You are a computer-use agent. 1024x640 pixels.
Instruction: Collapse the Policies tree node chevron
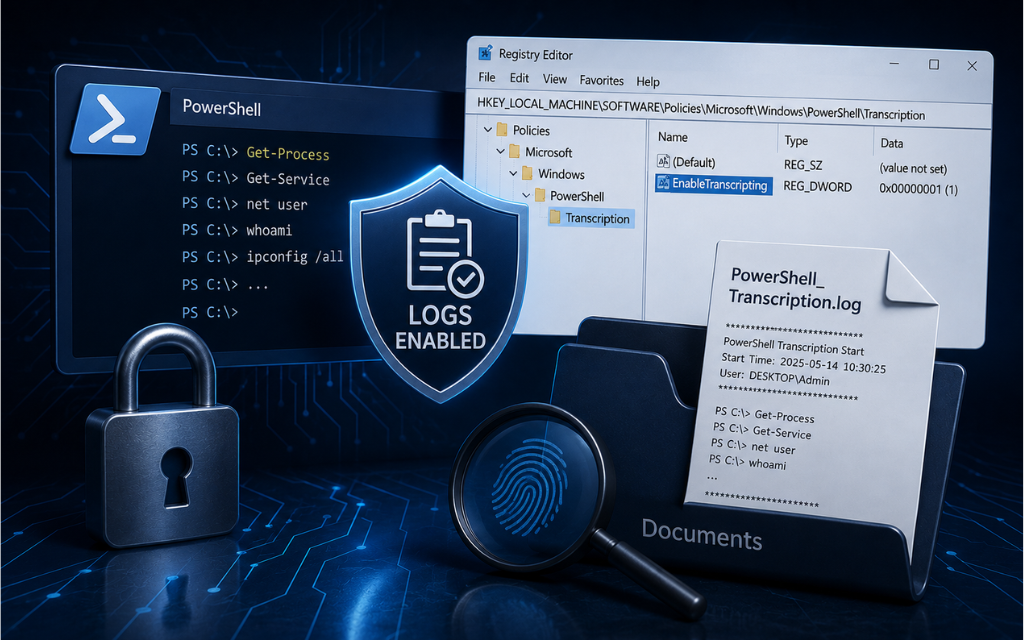click(x=487, y=130)
